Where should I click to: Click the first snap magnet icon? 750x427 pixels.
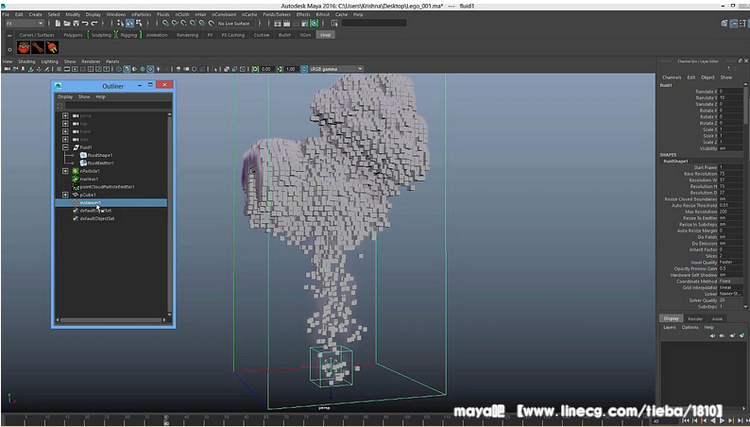tap(165, 23)
